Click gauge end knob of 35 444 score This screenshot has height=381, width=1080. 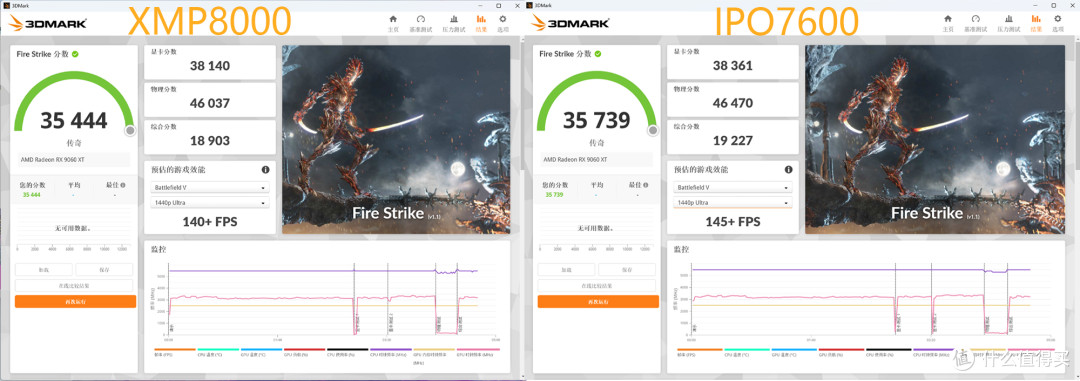[130, 130]
